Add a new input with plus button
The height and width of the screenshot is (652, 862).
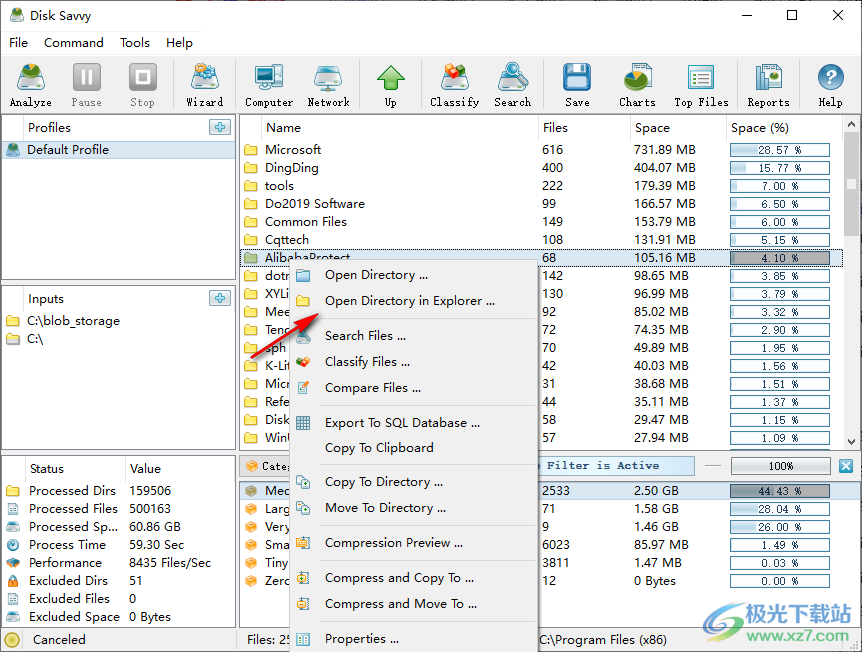tap(220, 298)
